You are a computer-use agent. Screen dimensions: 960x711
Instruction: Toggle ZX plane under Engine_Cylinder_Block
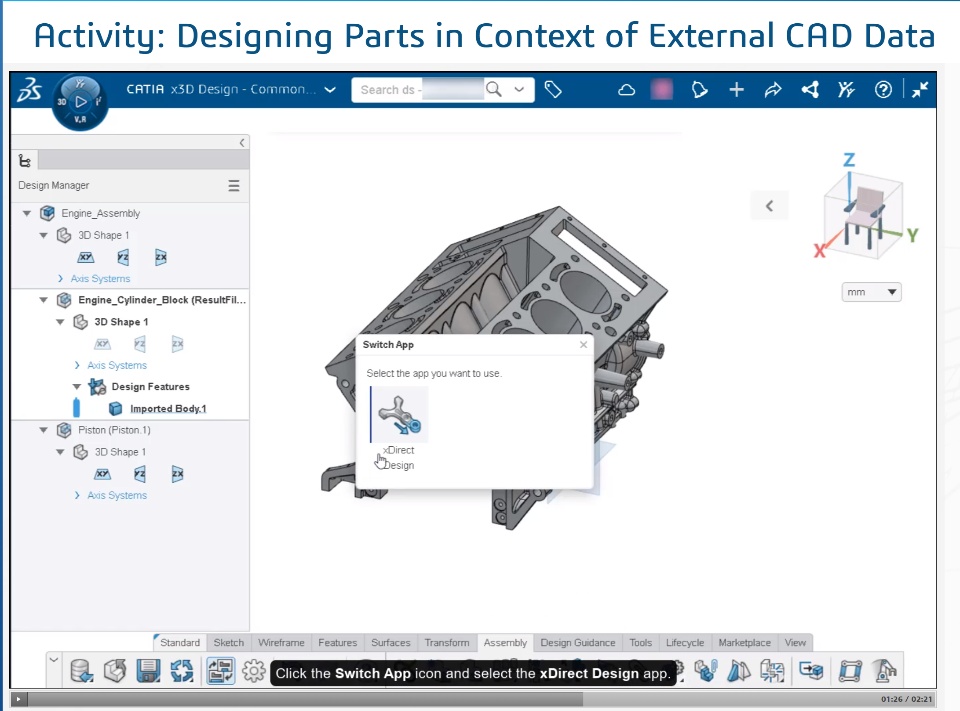(177, 344)
